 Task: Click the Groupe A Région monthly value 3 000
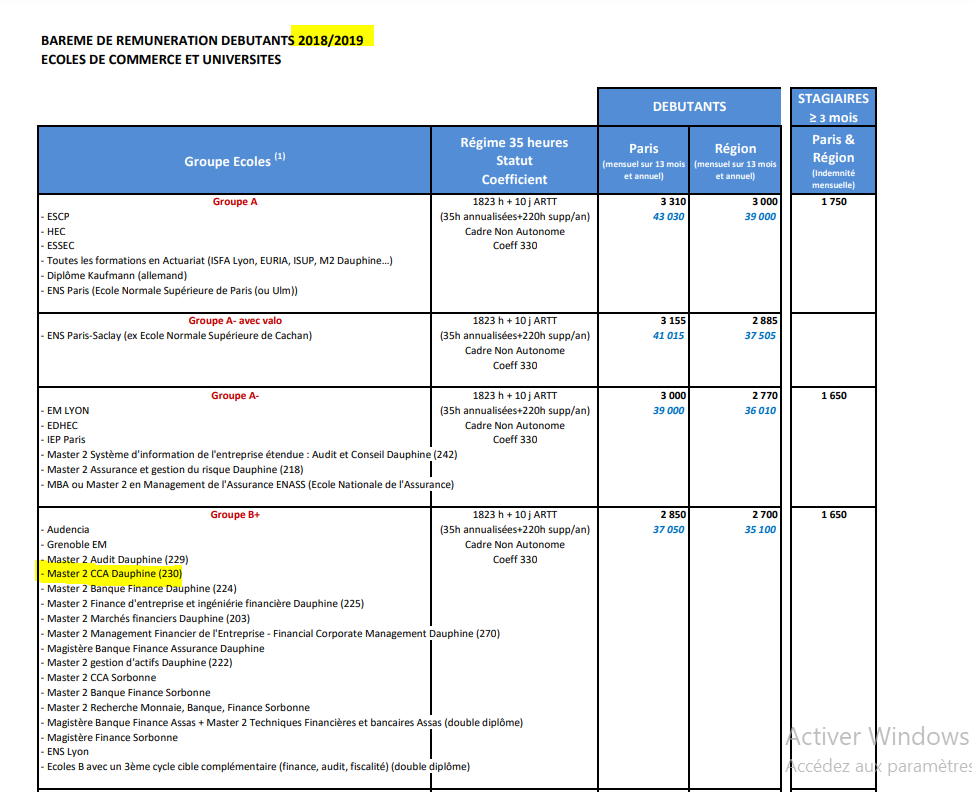[764, 202]
